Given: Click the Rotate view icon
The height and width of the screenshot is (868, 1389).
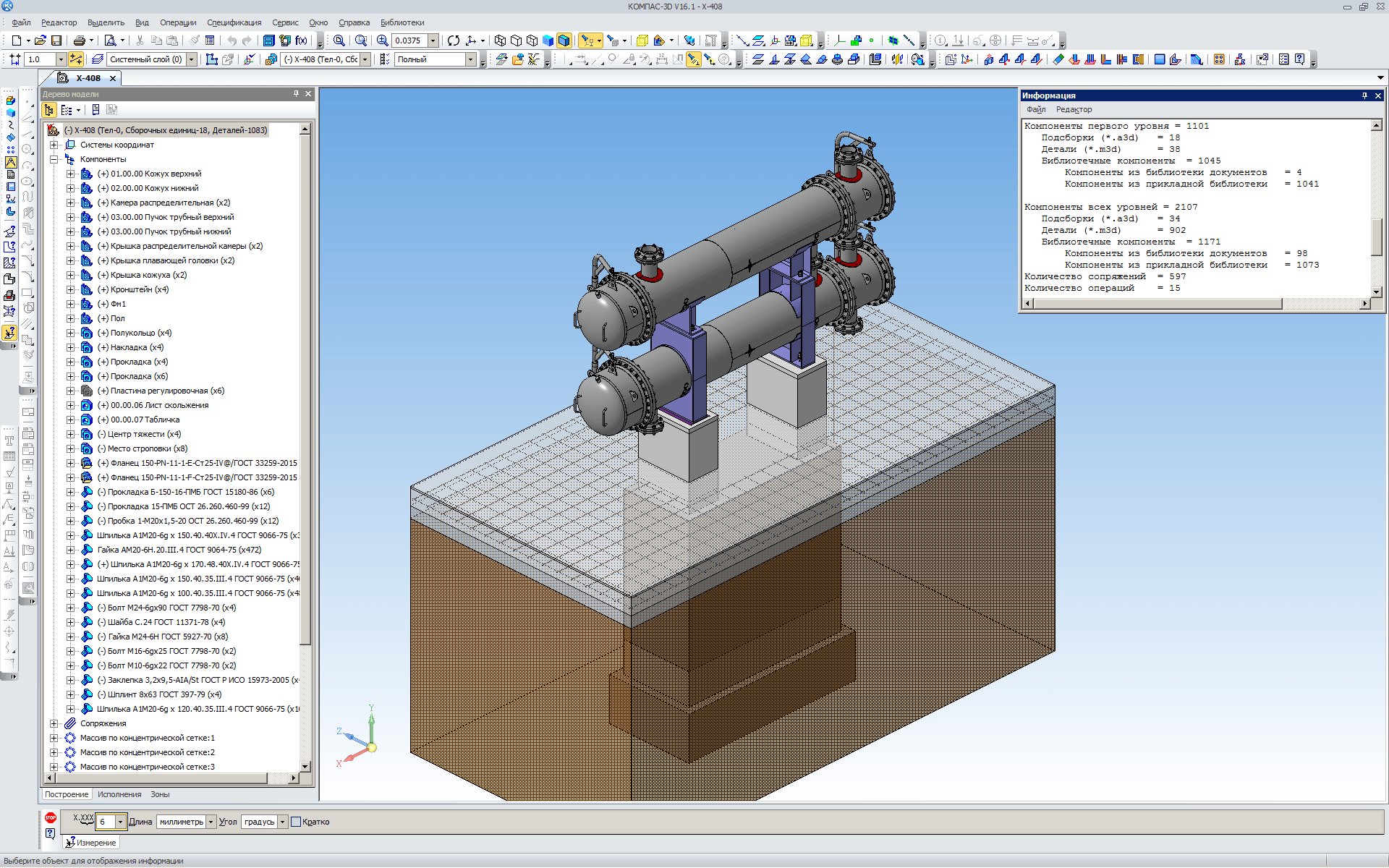Looking at the screenshot, I should point(454,41).
